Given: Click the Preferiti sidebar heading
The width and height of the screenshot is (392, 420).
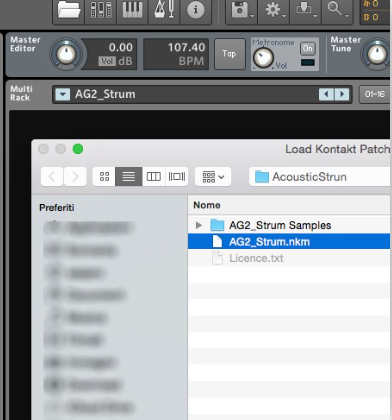Looking at the screenshot, I should [x=57, y=208].
